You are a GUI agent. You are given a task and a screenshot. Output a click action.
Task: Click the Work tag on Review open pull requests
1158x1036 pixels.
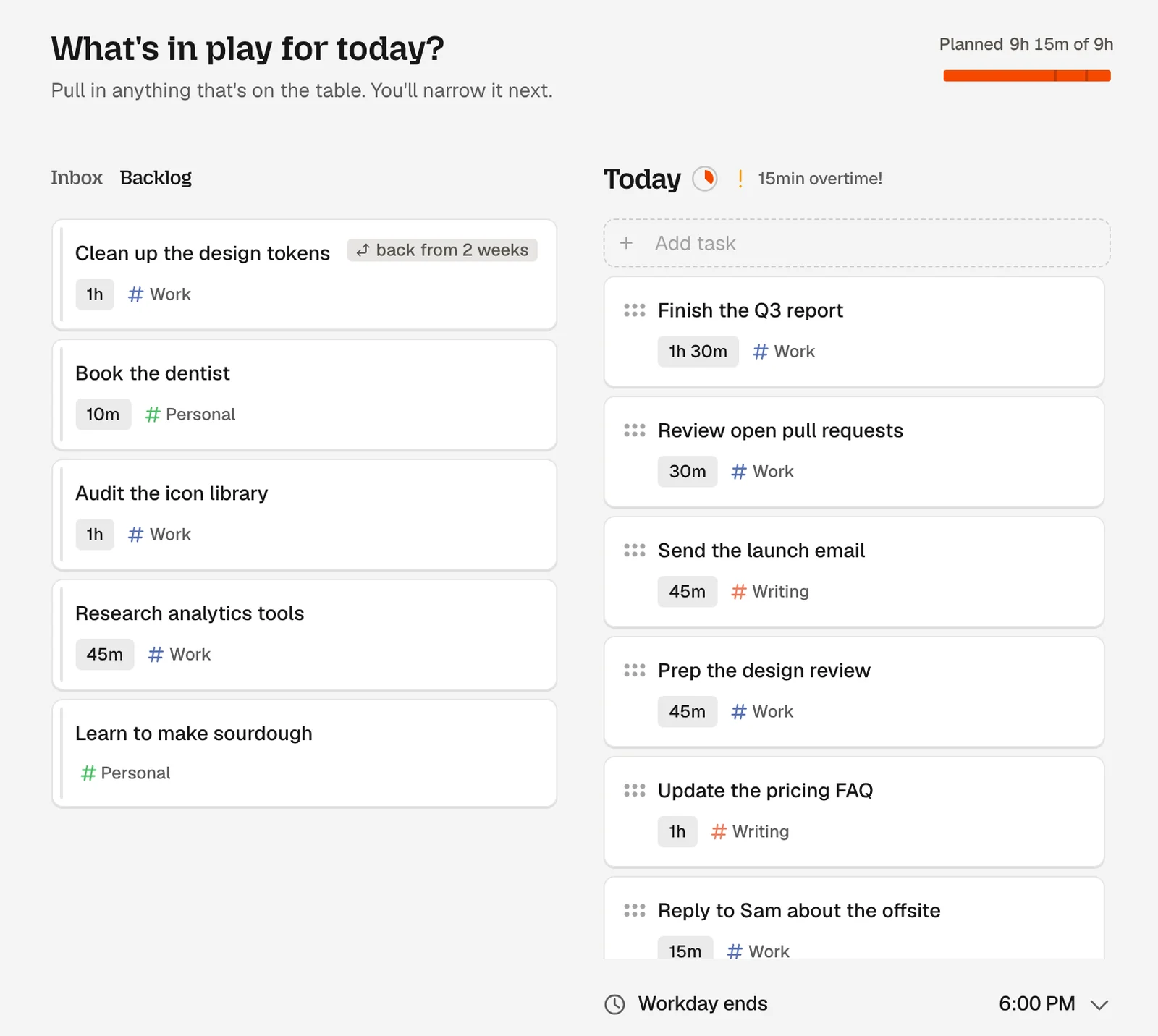[763, 472]
